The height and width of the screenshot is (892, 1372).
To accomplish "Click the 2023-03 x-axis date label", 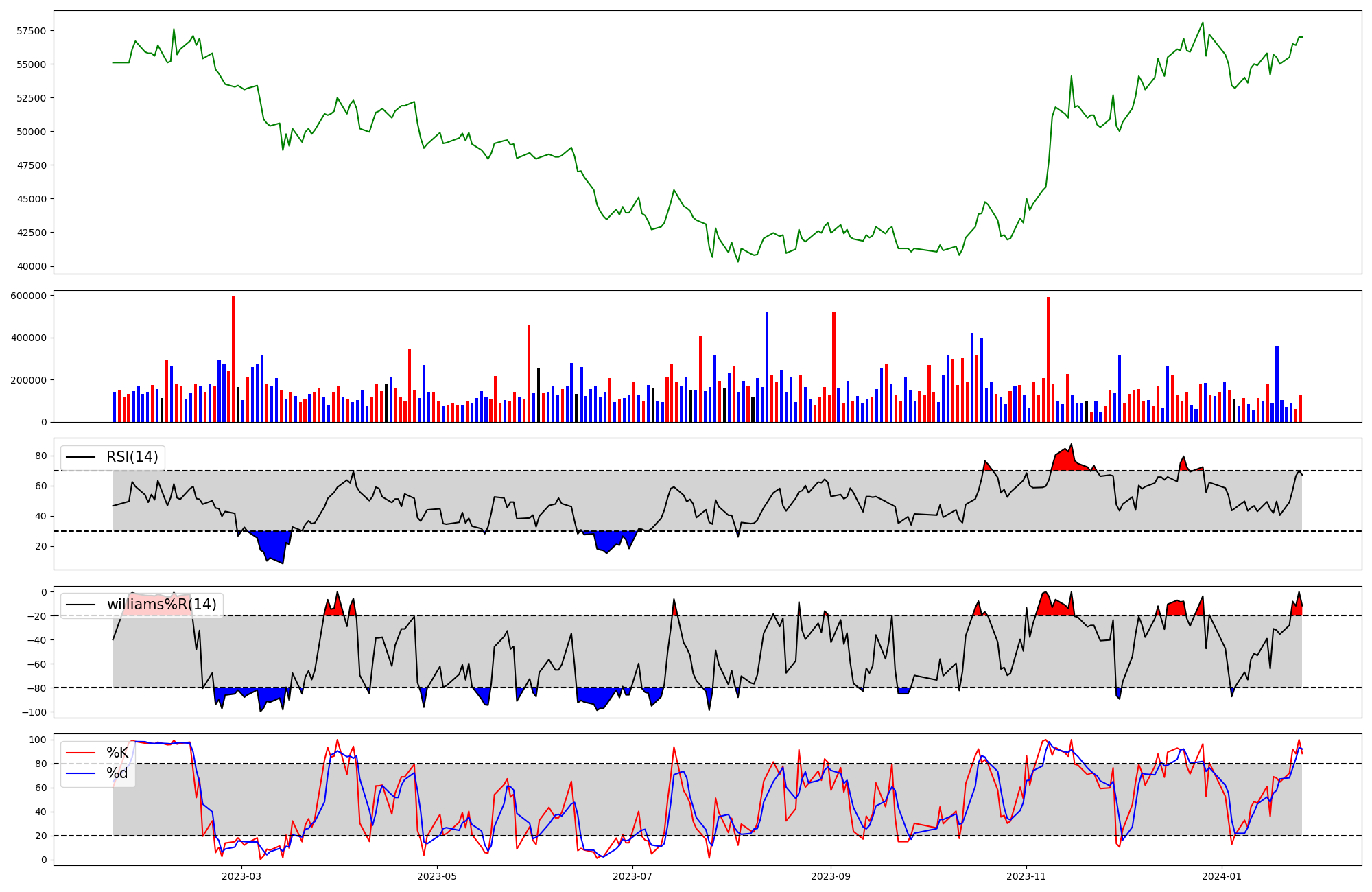I will click(x=241, y=876).
